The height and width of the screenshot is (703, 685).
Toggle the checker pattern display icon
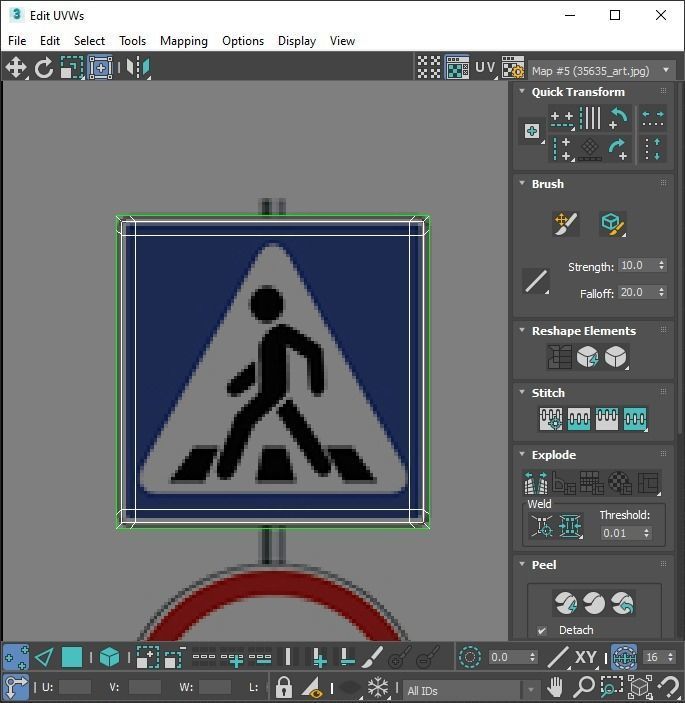point(429,67)
